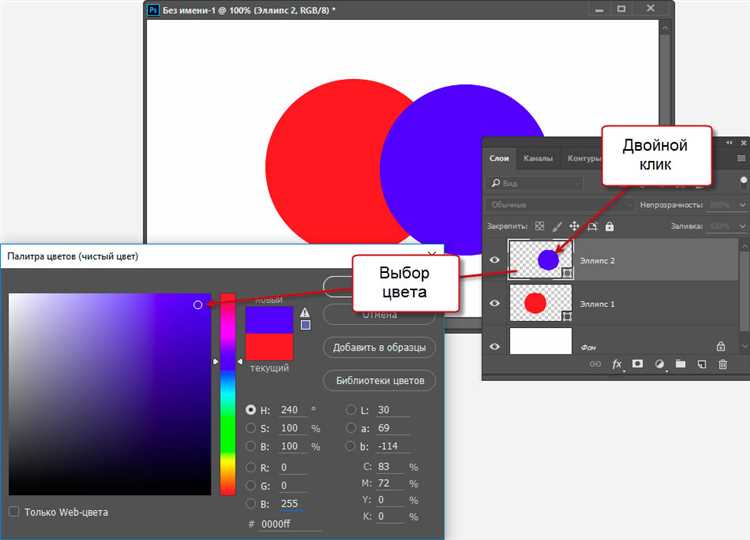Delete layer using the trash icon
Screen dimensions: 750x540
[x=723, y=364]
